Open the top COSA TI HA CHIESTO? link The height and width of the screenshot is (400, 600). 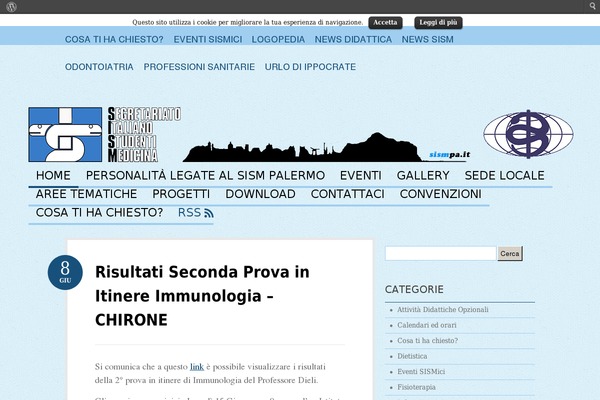tap(114, 39)
